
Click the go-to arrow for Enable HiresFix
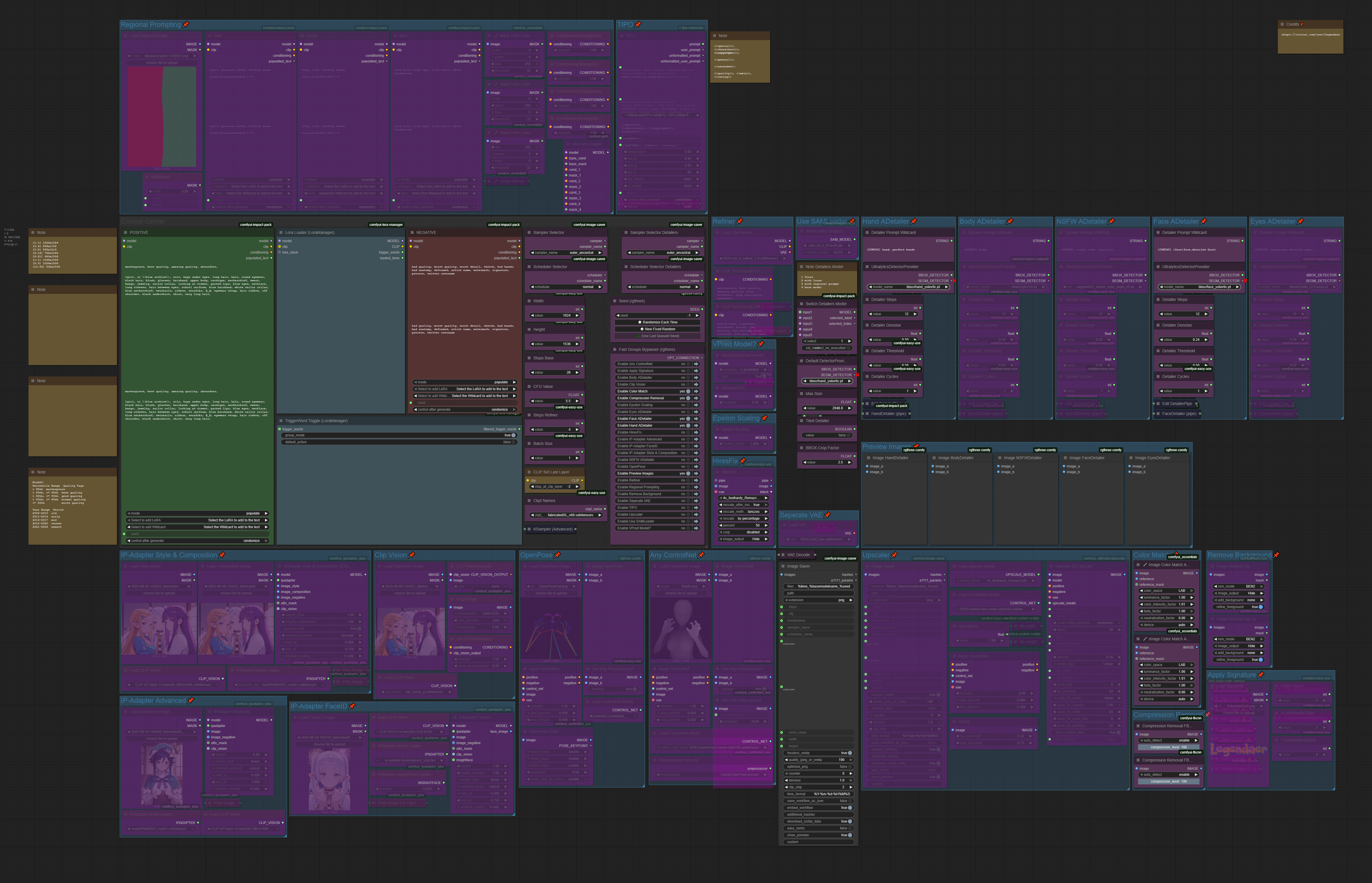(696, 432)
